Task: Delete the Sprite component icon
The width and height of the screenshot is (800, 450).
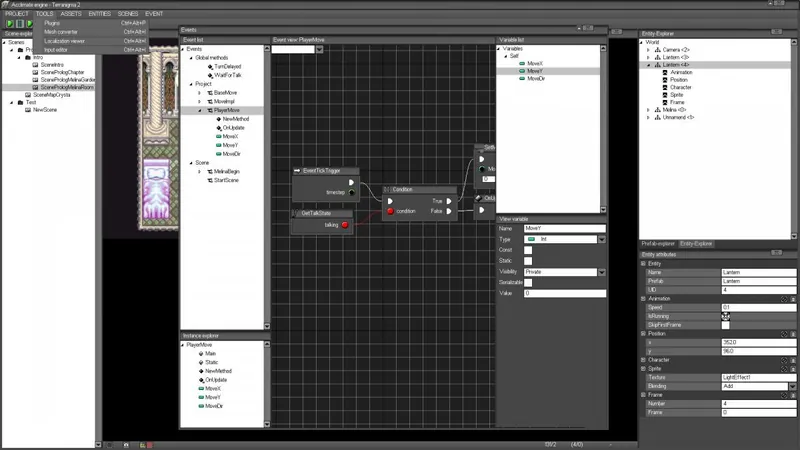Action: (x=793, y=368)
